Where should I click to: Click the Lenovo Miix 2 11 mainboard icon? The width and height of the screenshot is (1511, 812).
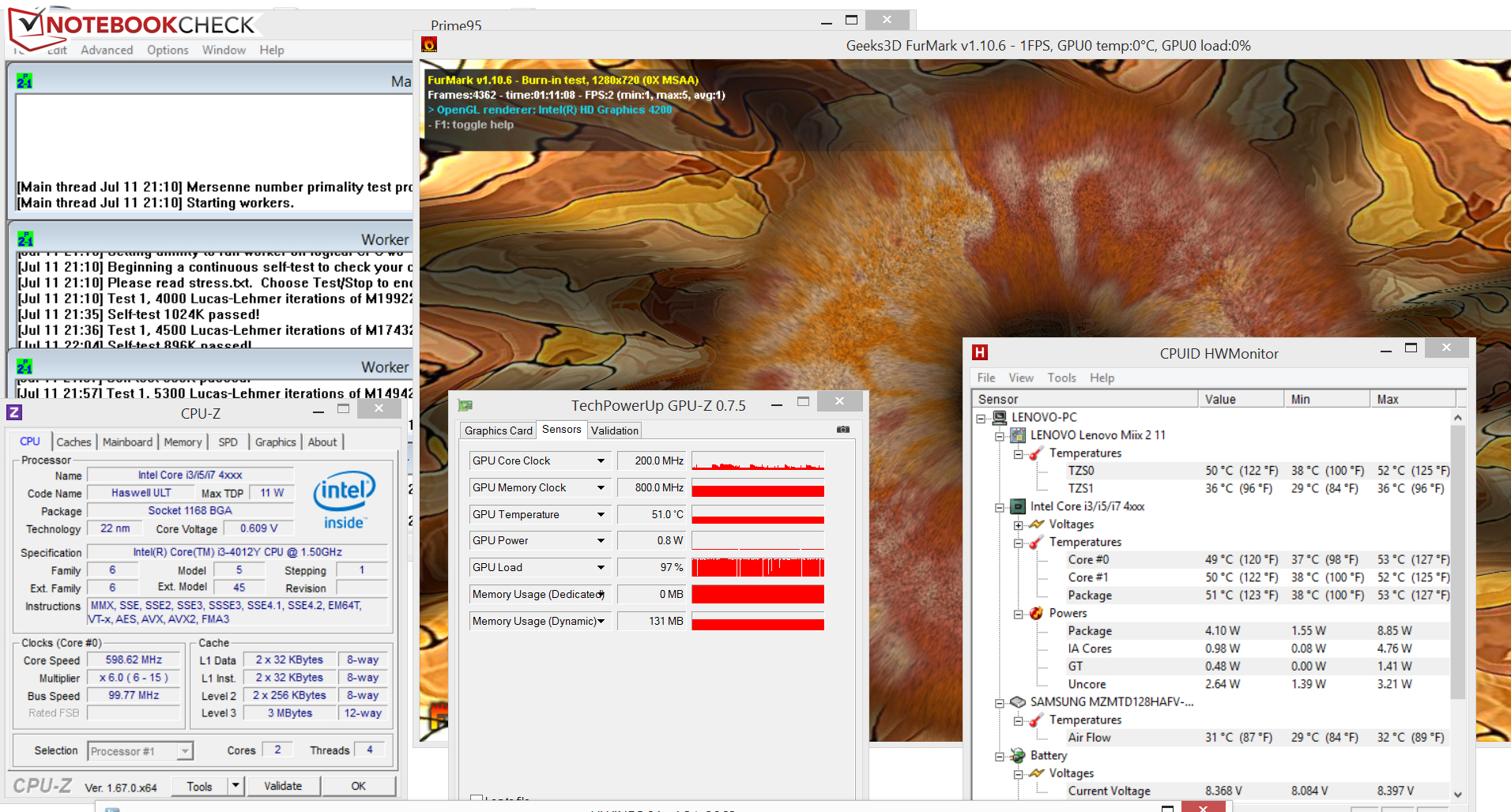click(1019, 435)
